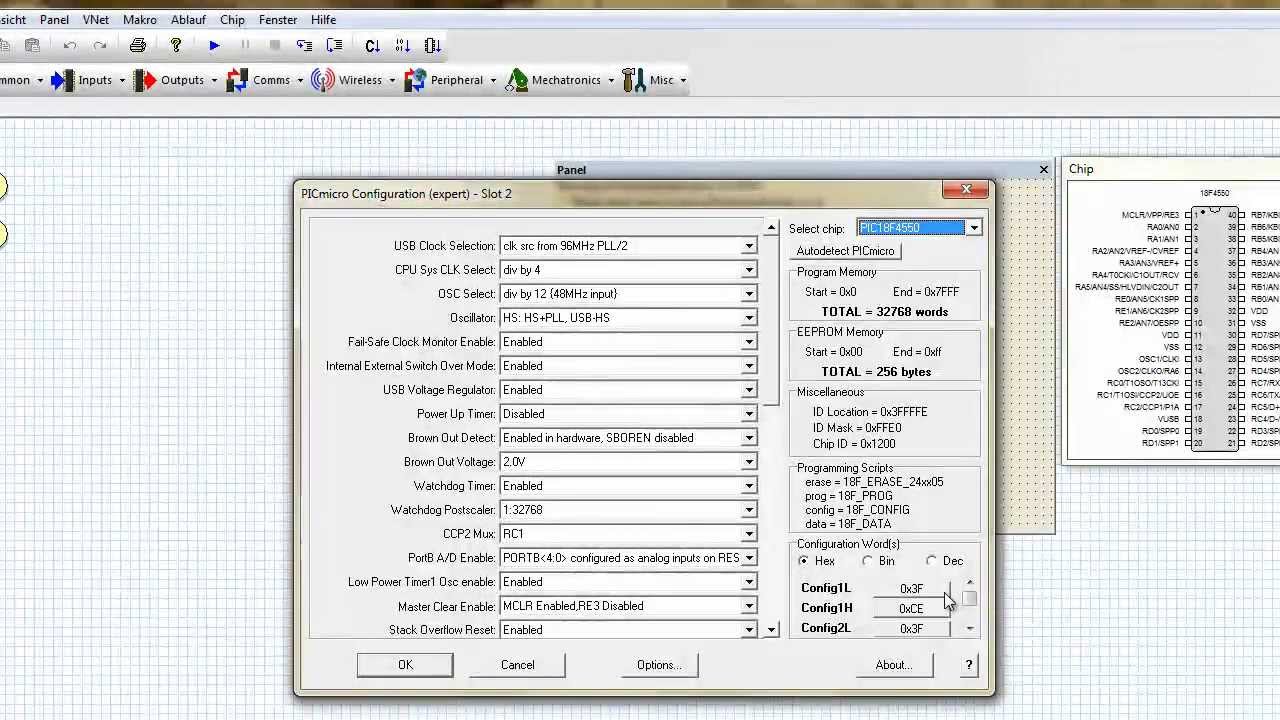This screenshot has height=720, width=1280.
Task: Click the Paste toolbar icon
Action: pyautogui.click(x=32, y=45)
